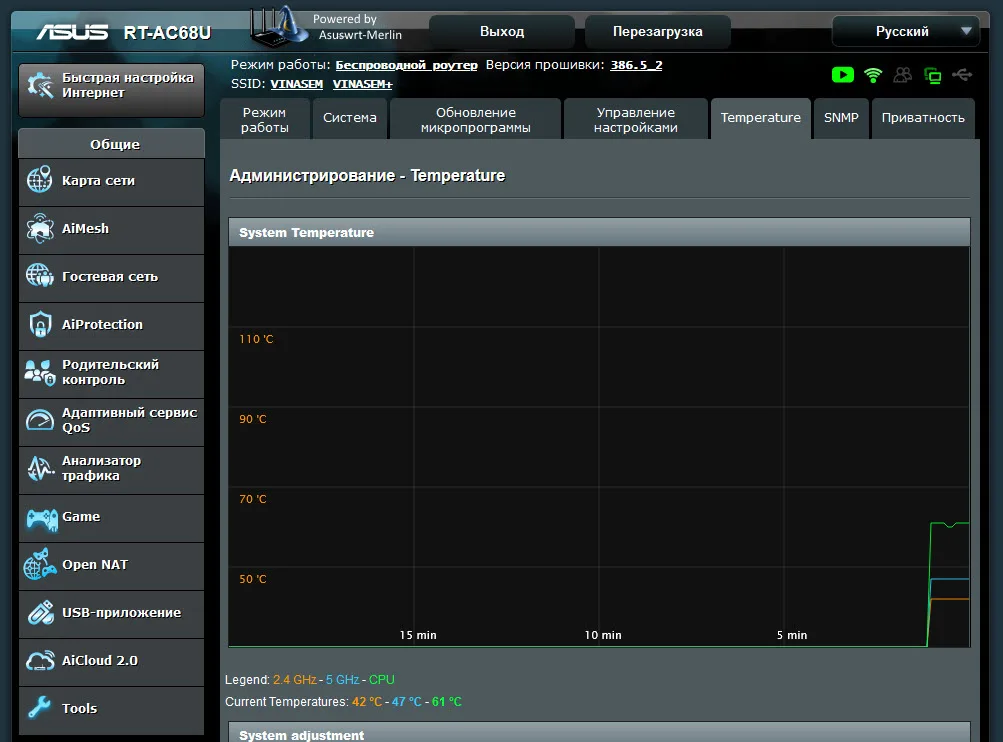Screen dimensions: 1003x742
Task: Click the guest network users status icon
Action: [x=903, y=75]
